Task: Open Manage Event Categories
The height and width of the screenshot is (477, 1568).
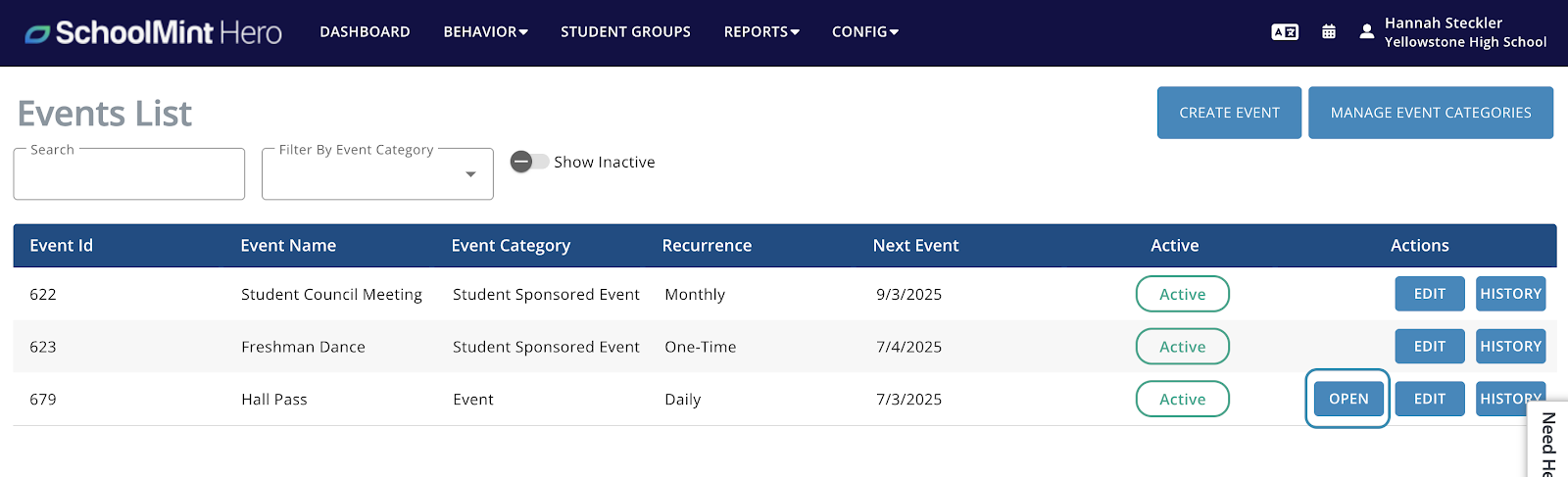Action: click(x=1431, y=113)
